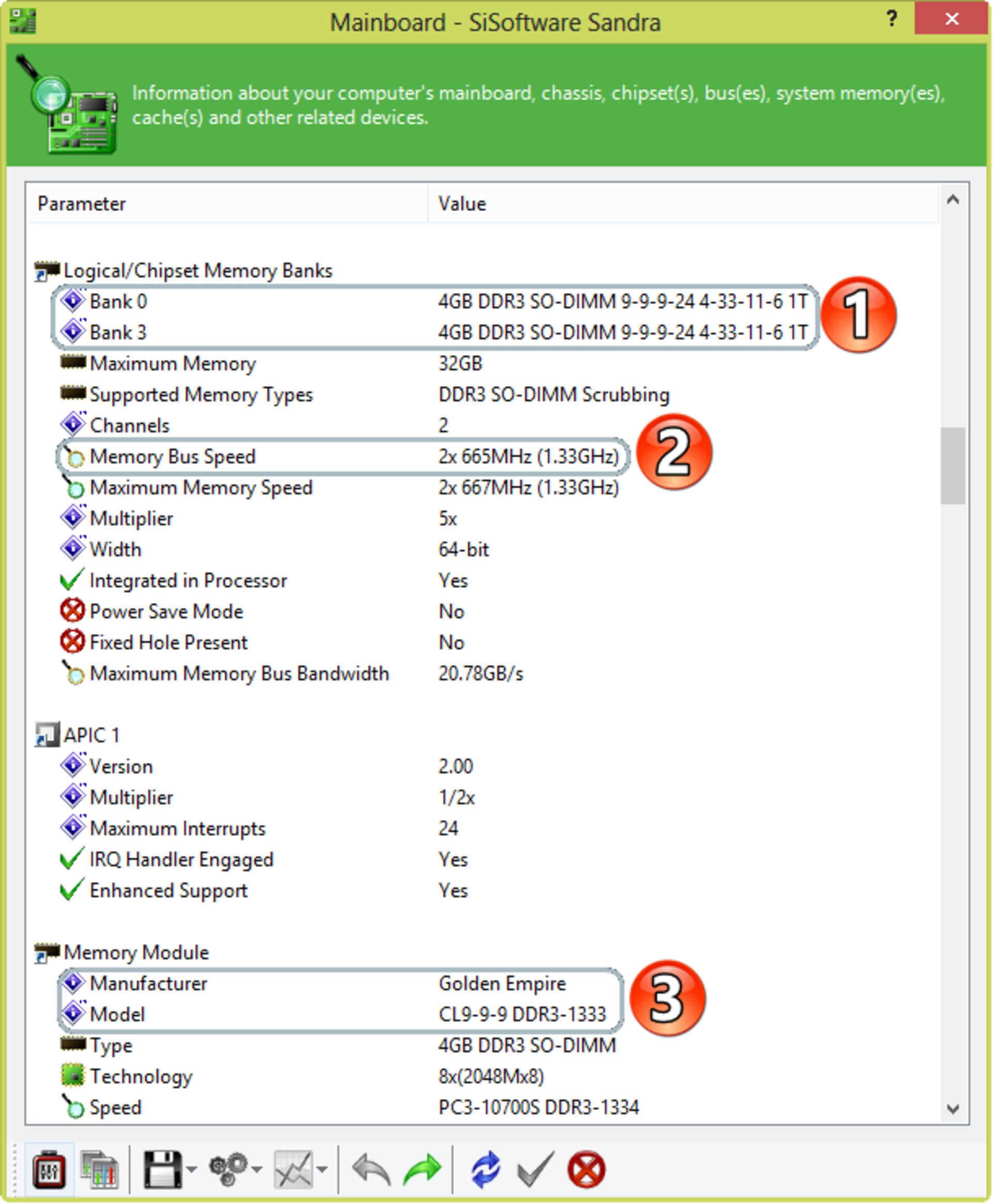
Task: Open the gears options dropdown arrow
Action: (x=257, y=1170)
